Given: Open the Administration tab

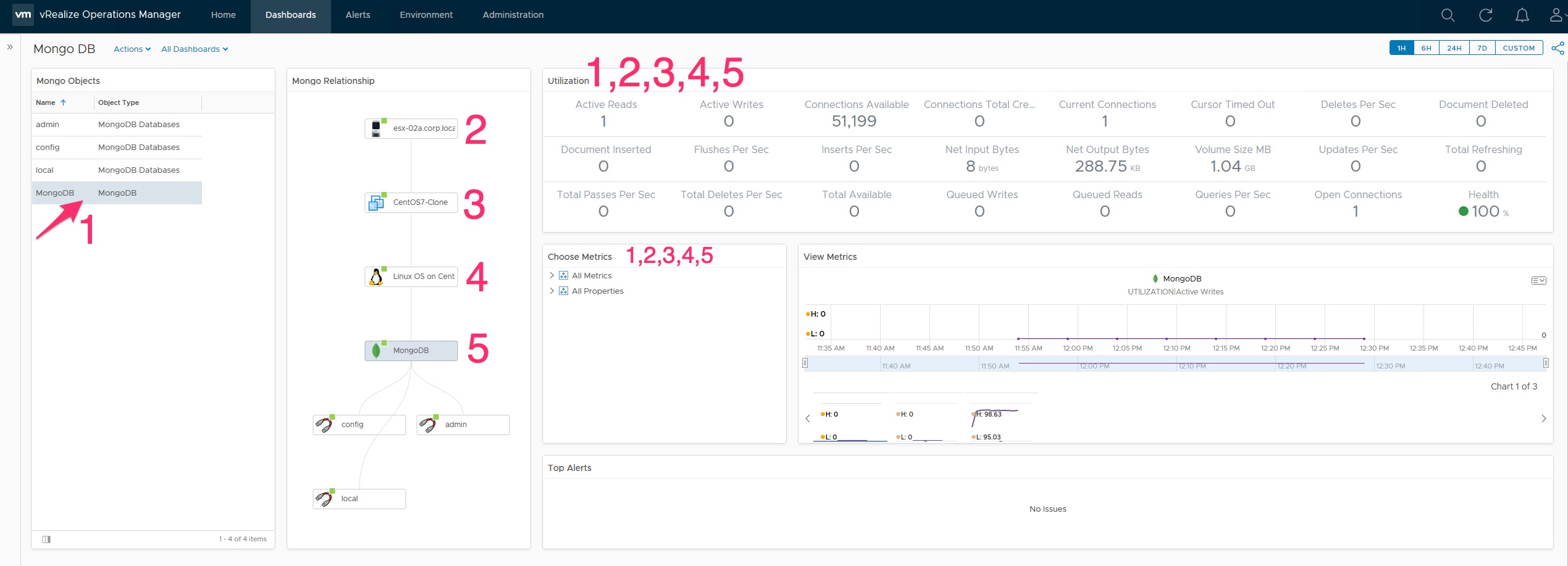Looking at the screenshot, I should [513, 15].
